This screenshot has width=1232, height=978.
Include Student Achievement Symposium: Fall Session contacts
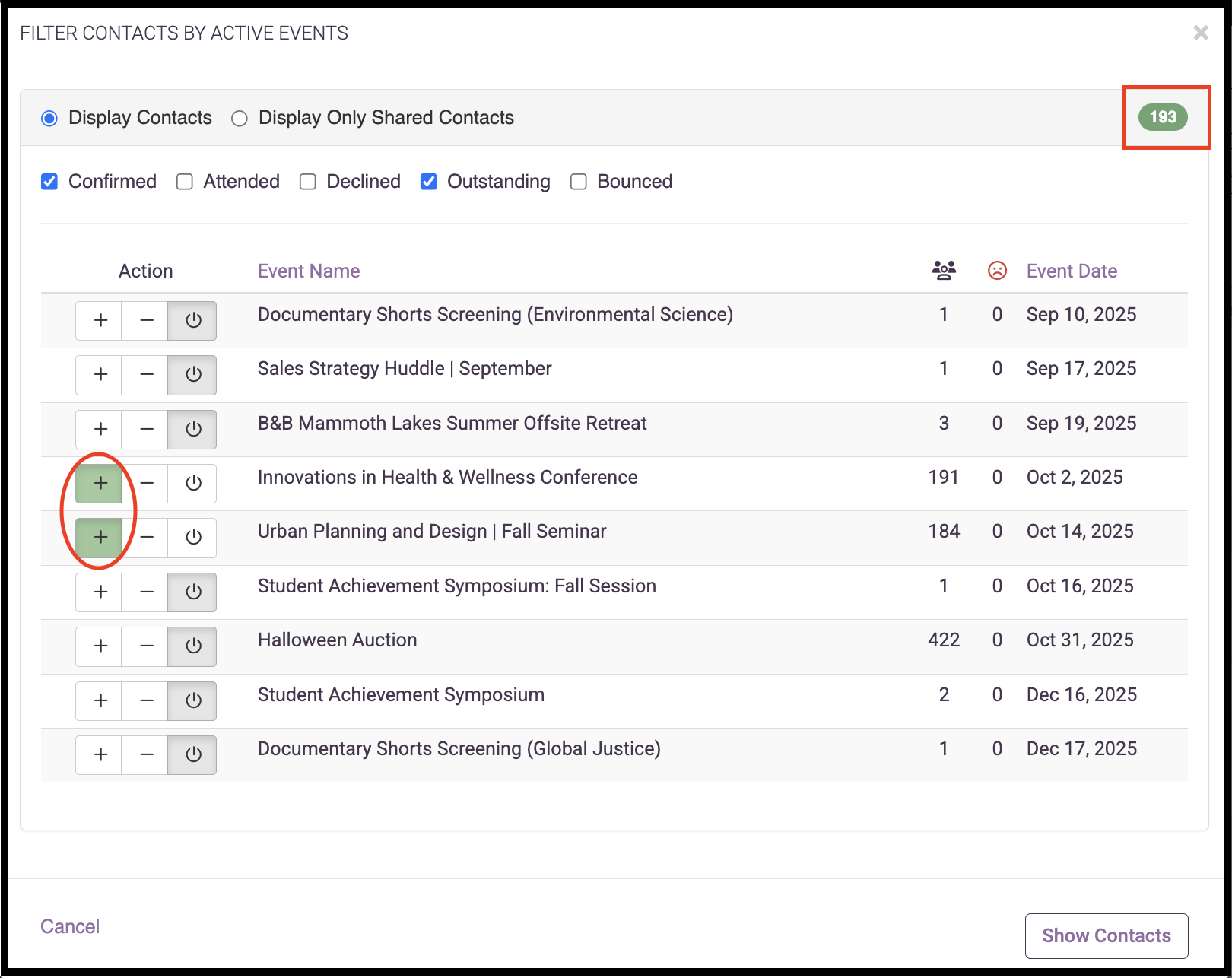click(100, 592)
